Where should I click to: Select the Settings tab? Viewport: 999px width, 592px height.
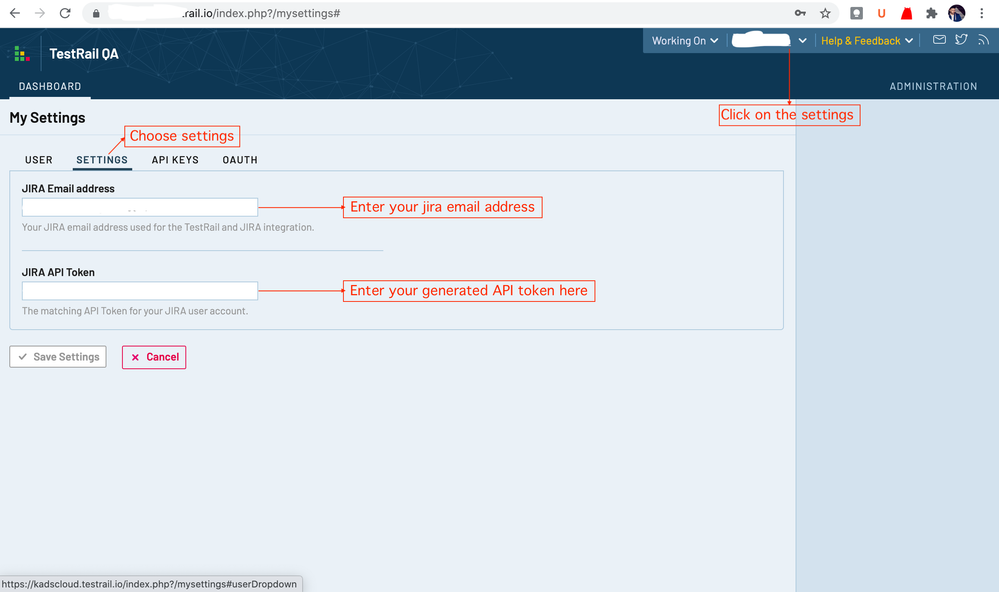click(x=102, y=160)
